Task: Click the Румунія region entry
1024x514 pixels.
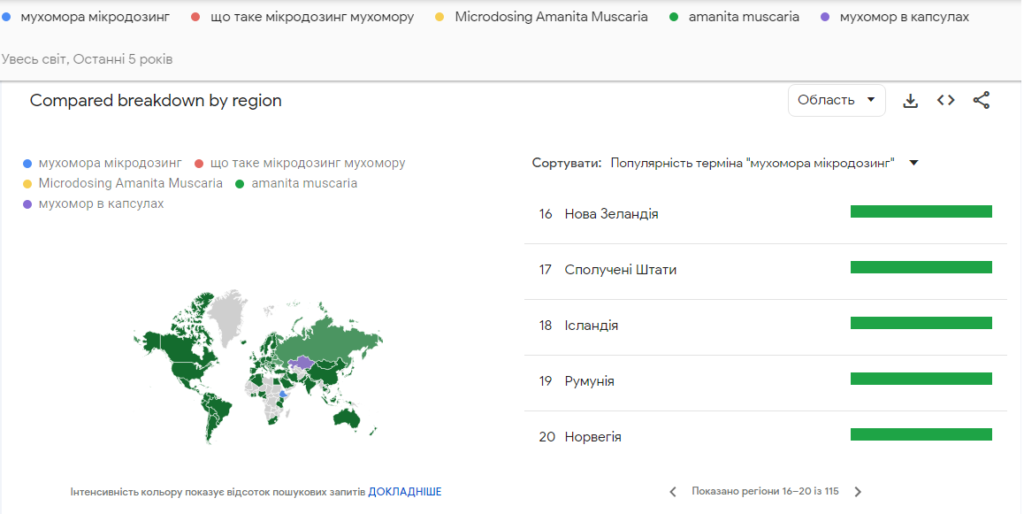Action: point(589,382)
